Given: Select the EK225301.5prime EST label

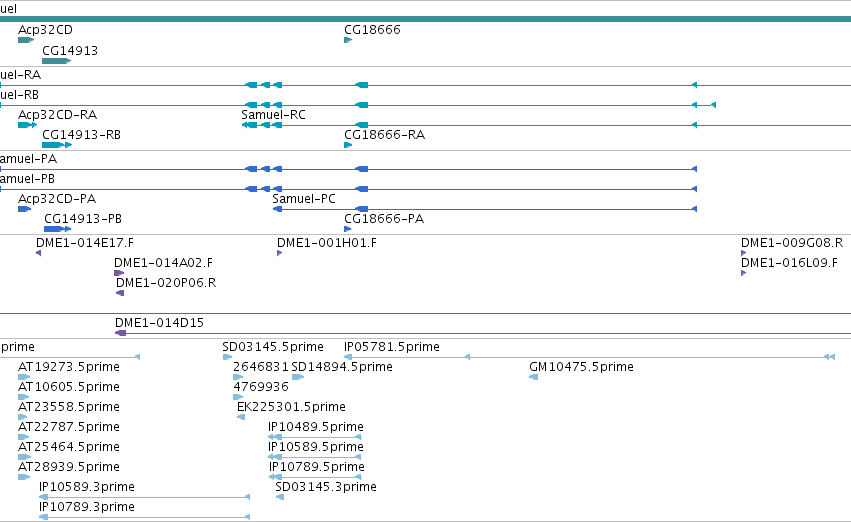Looking at the screenshot, I should pos(291,407).
